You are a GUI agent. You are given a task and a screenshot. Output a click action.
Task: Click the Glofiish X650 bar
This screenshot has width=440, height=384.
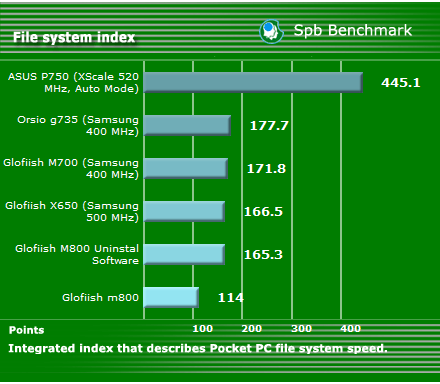pos(184,211)
